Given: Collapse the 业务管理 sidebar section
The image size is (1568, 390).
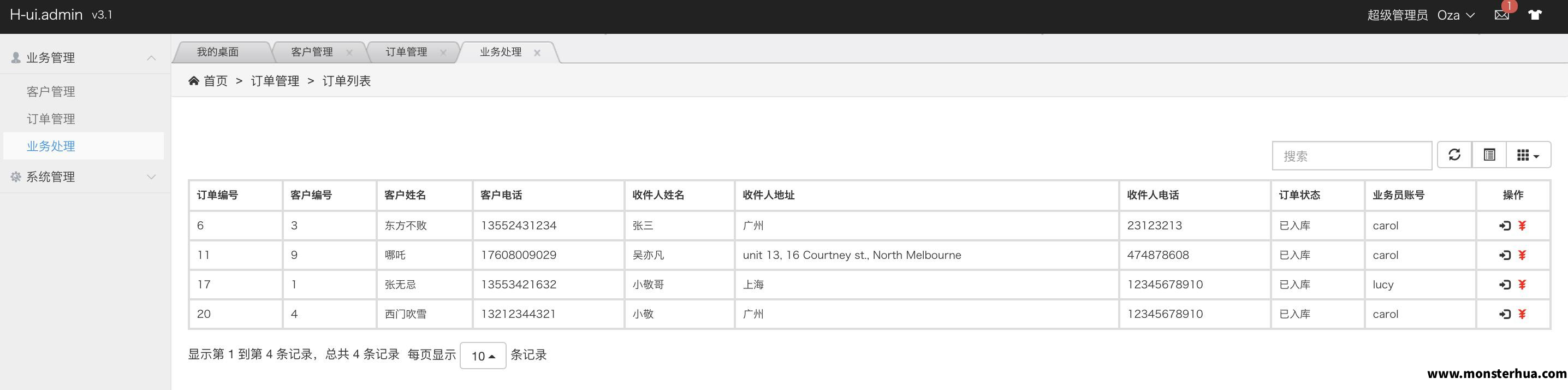Looking at the screenshot, I should [x=151, y=58].
